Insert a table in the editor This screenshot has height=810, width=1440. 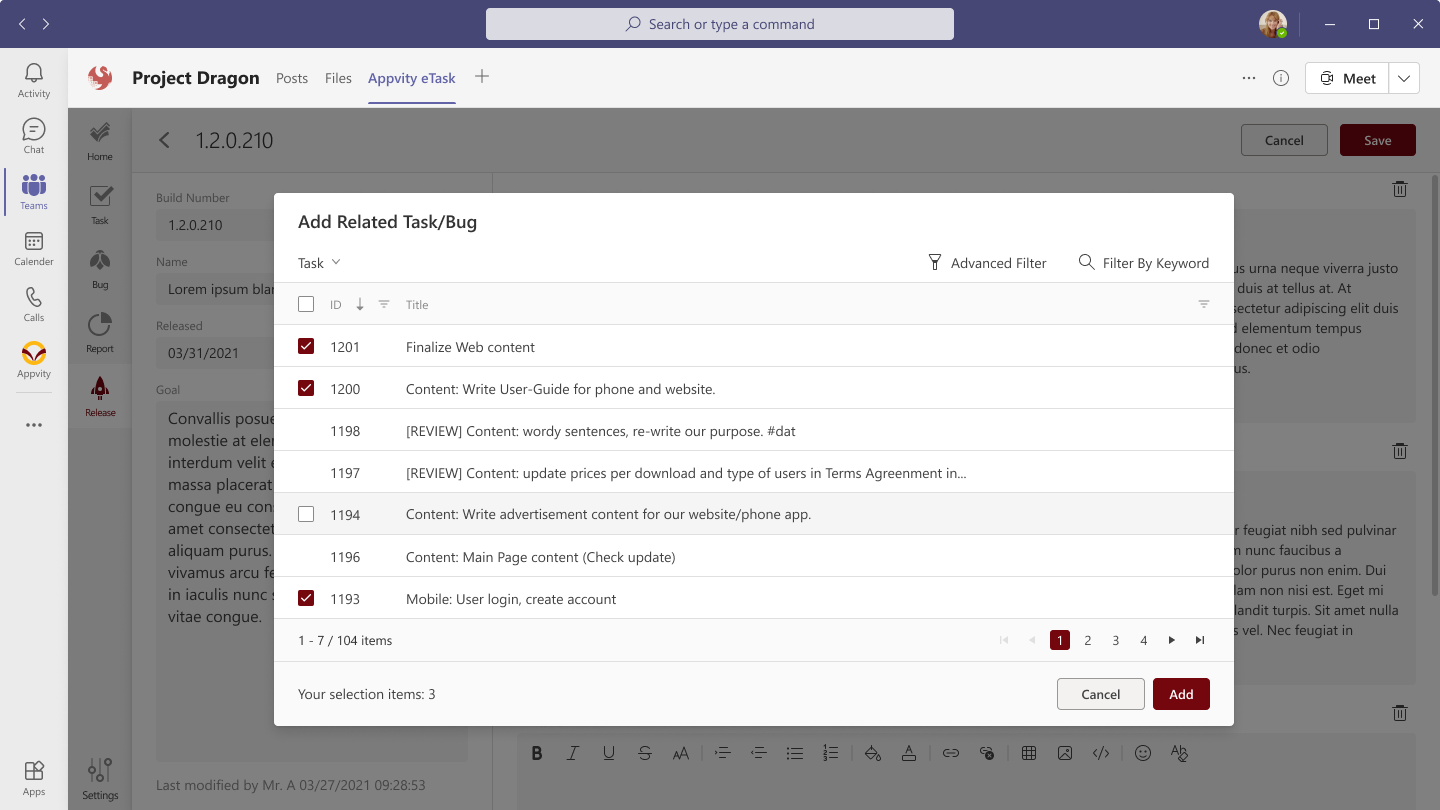point(1029,753)
